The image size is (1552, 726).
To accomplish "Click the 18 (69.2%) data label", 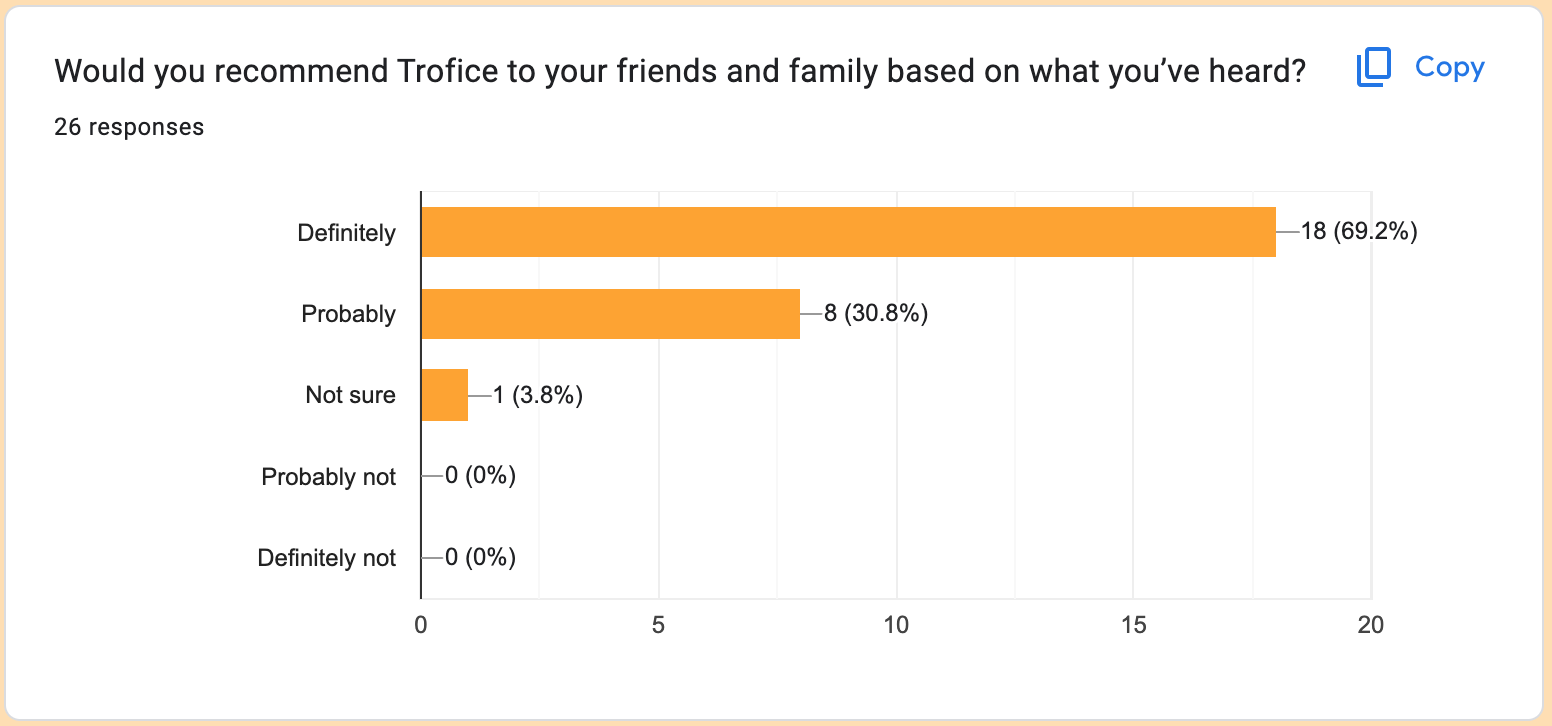I will click(1359, 232).
